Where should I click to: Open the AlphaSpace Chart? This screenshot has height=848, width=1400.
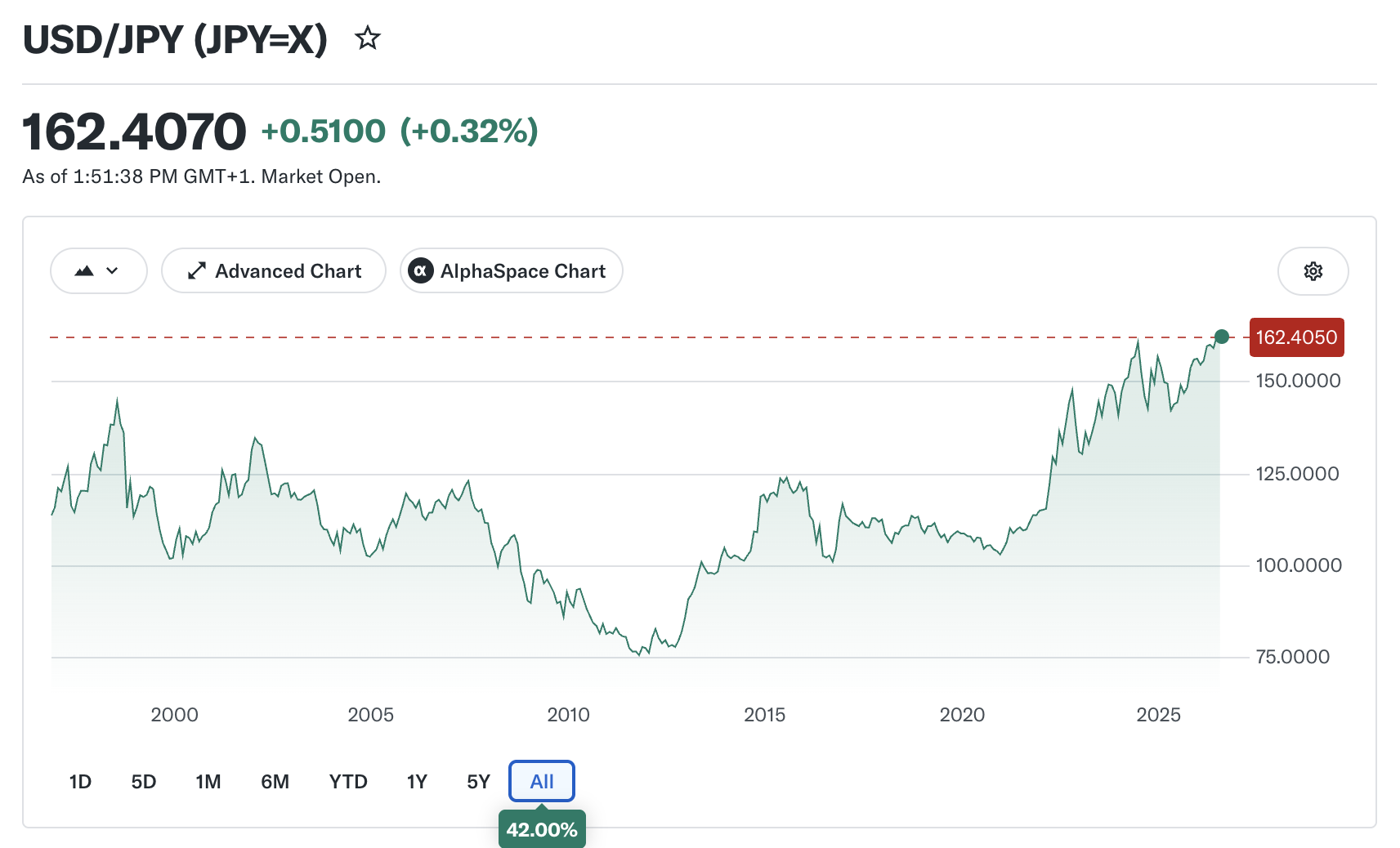tap(512, 271)
